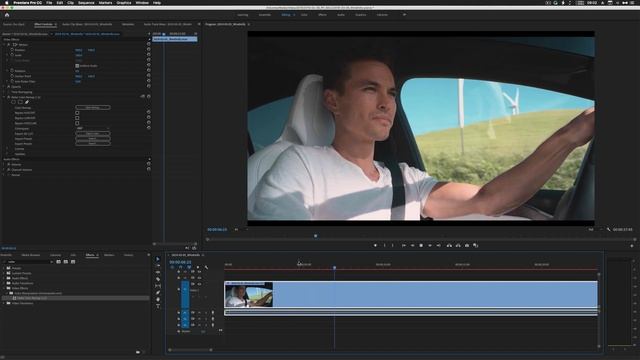Click the Apple menu icon
640x360 pixels.
7,2
